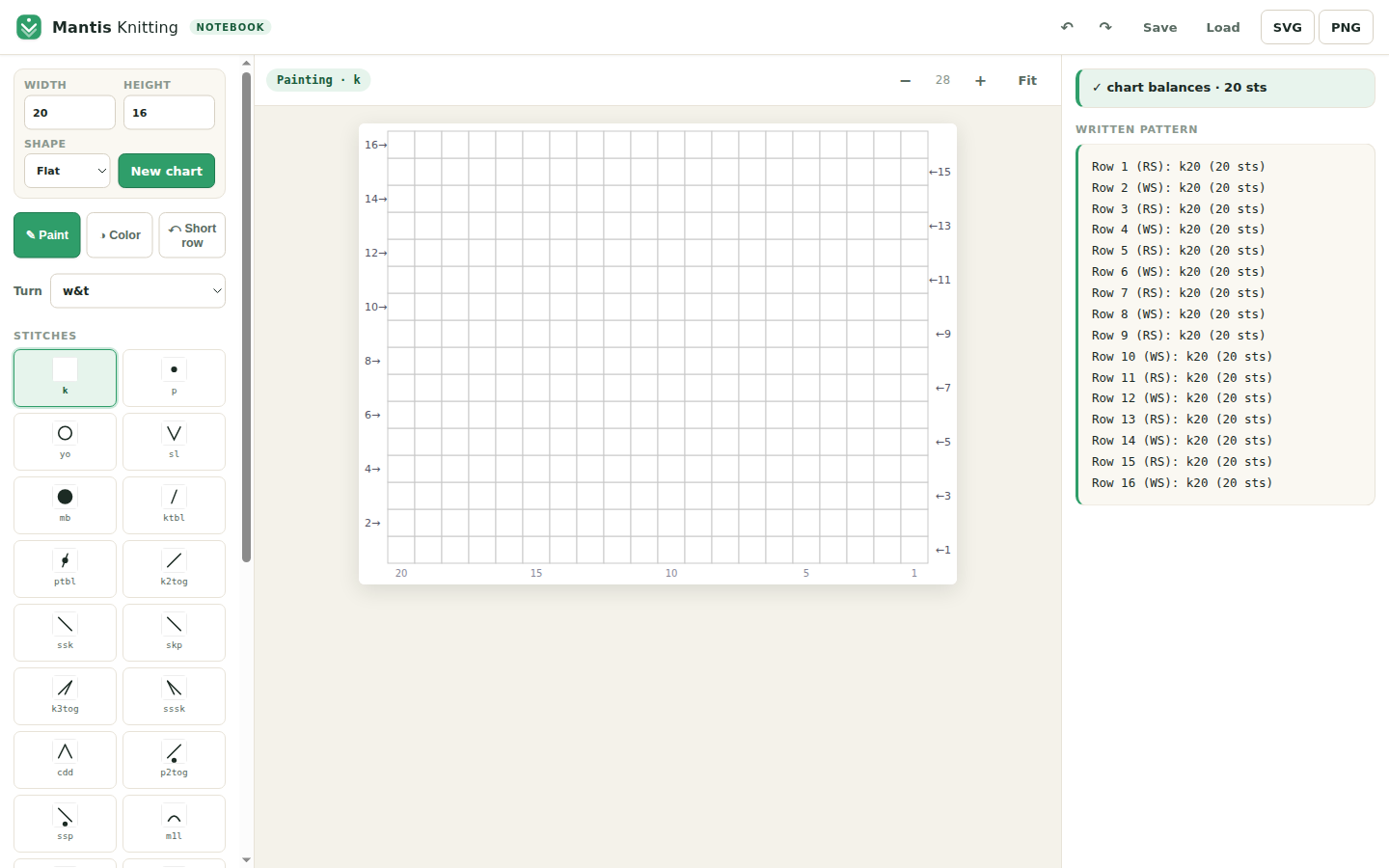The image size is (1389, 868).
Task: Click the Height input field
Action: coord(169,112)
